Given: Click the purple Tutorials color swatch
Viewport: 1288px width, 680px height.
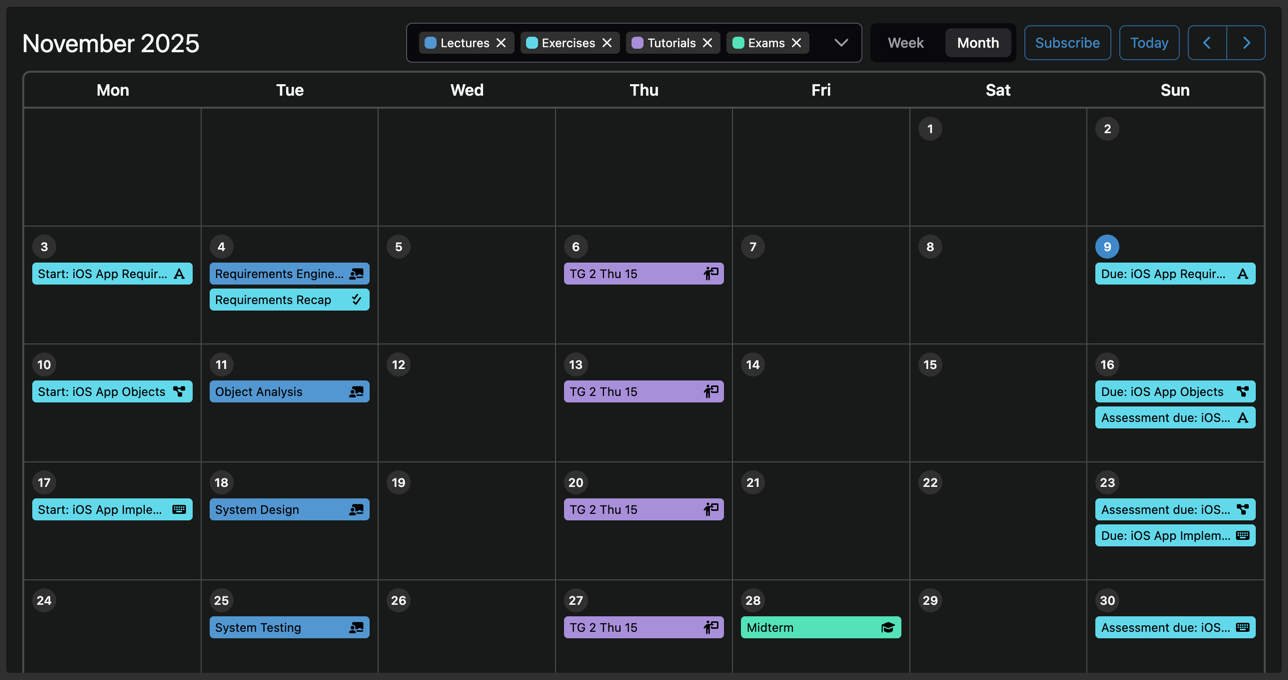Looking at the screenshot, I should 637,43.
